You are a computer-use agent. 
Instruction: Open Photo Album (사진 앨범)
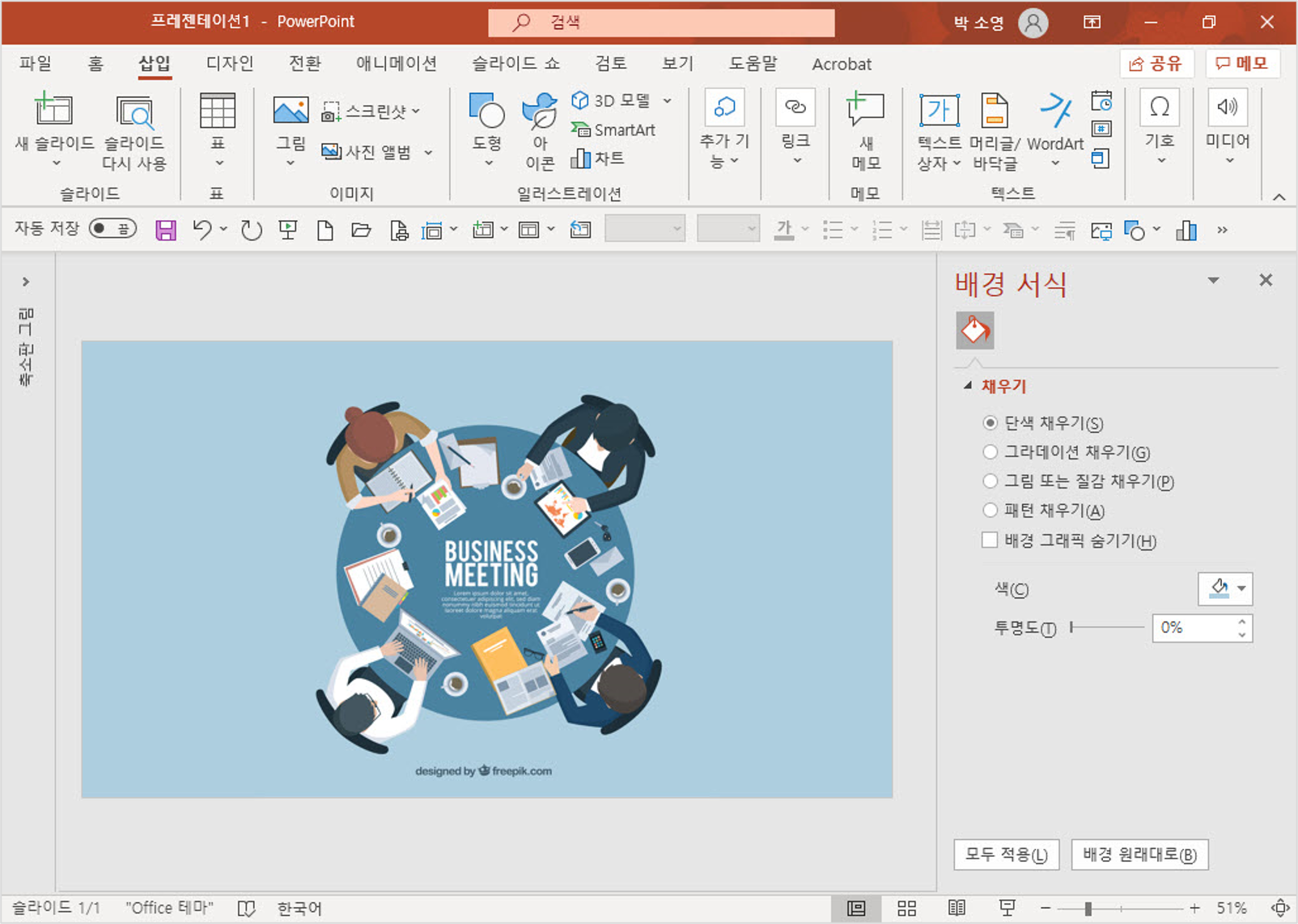[376, 151]
